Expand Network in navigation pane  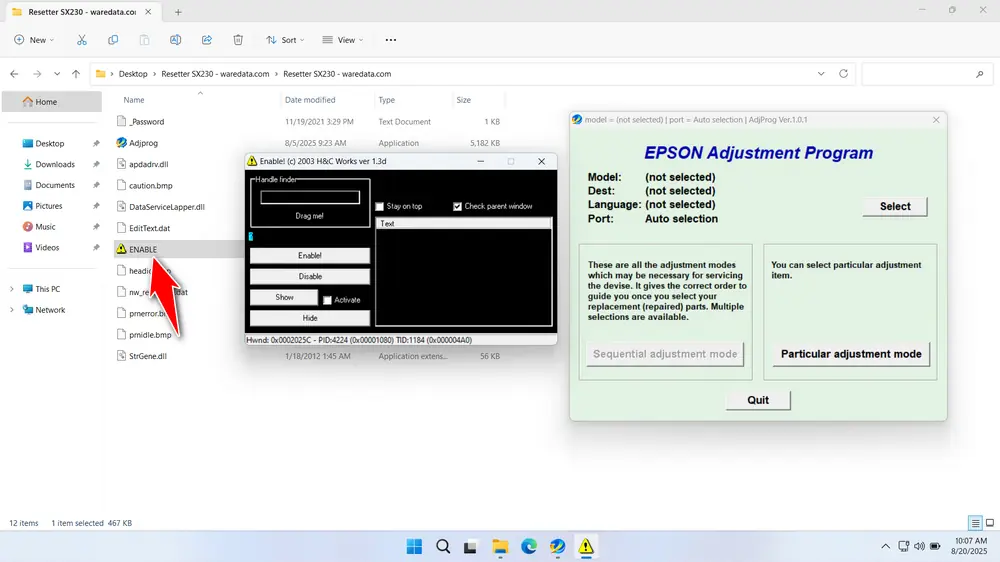coord(11,310)
